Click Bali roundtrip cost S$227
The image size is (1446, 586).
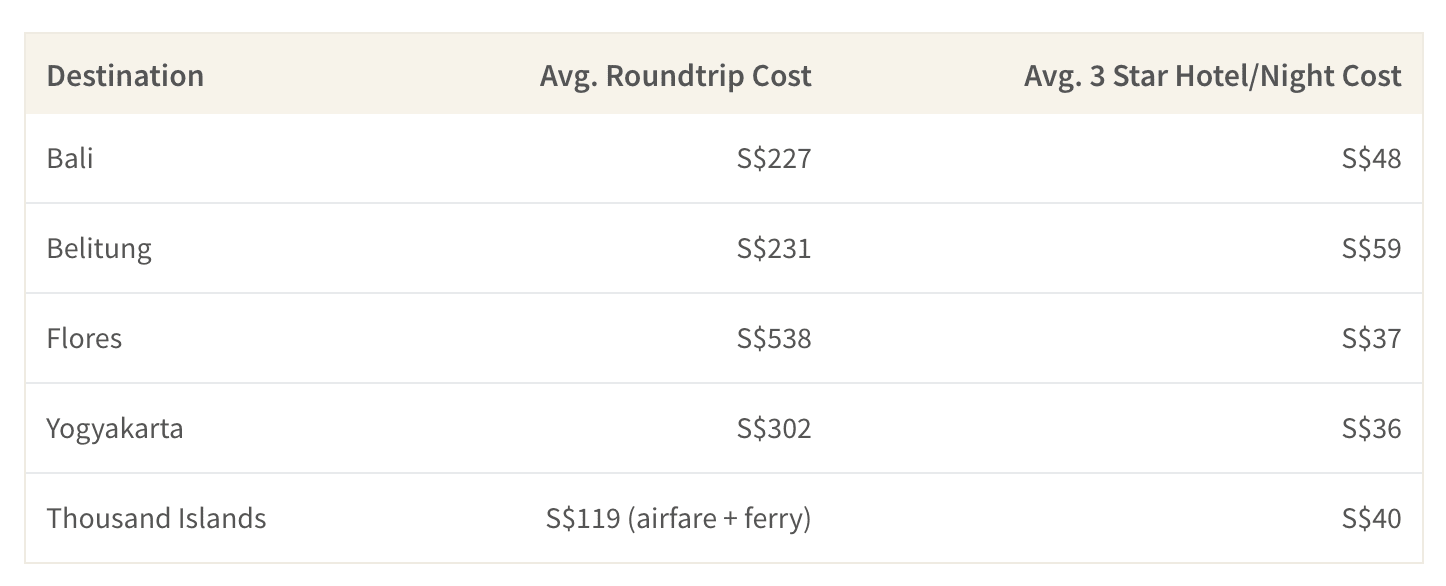coord(774,158)
